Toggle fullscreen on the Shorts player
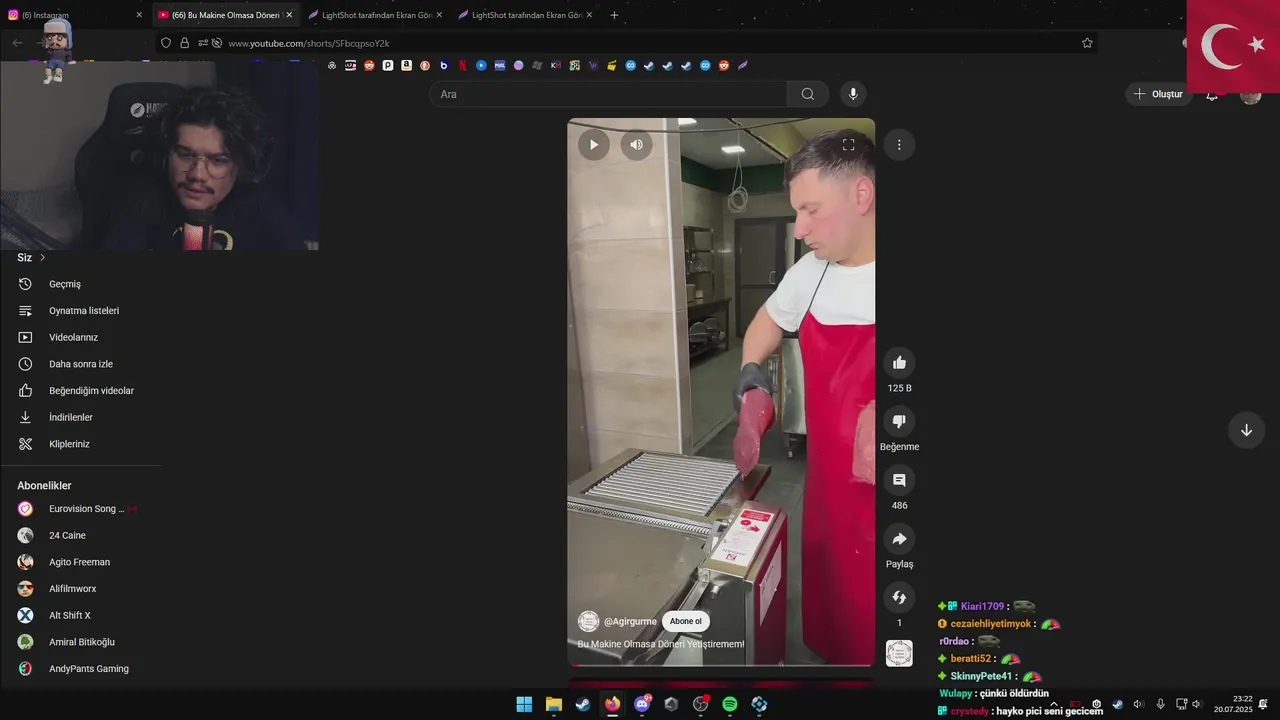 pos(848,145)
